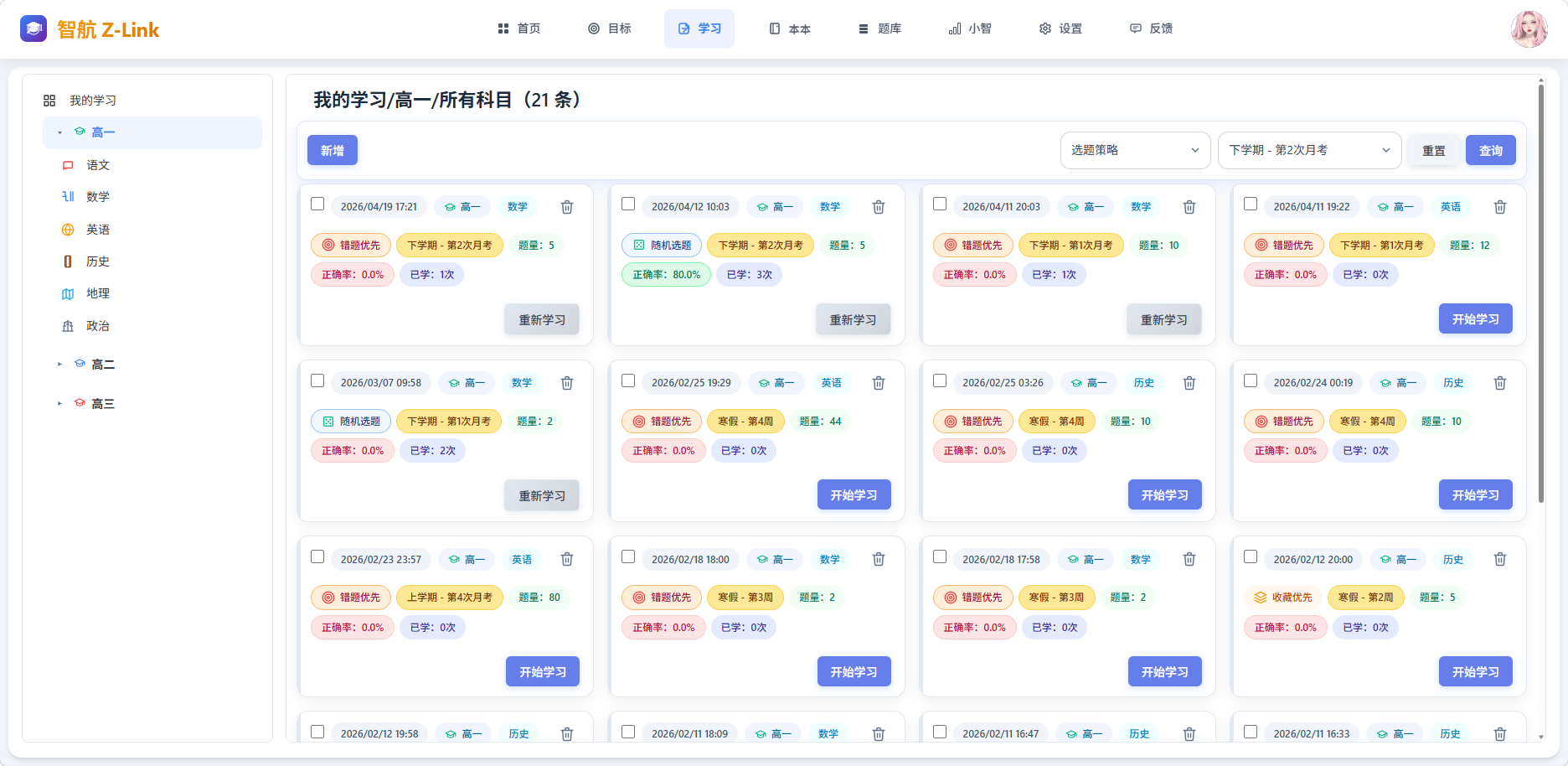Click the 高二 graduation cap icon
The image size is (1568, 766).
80,364
